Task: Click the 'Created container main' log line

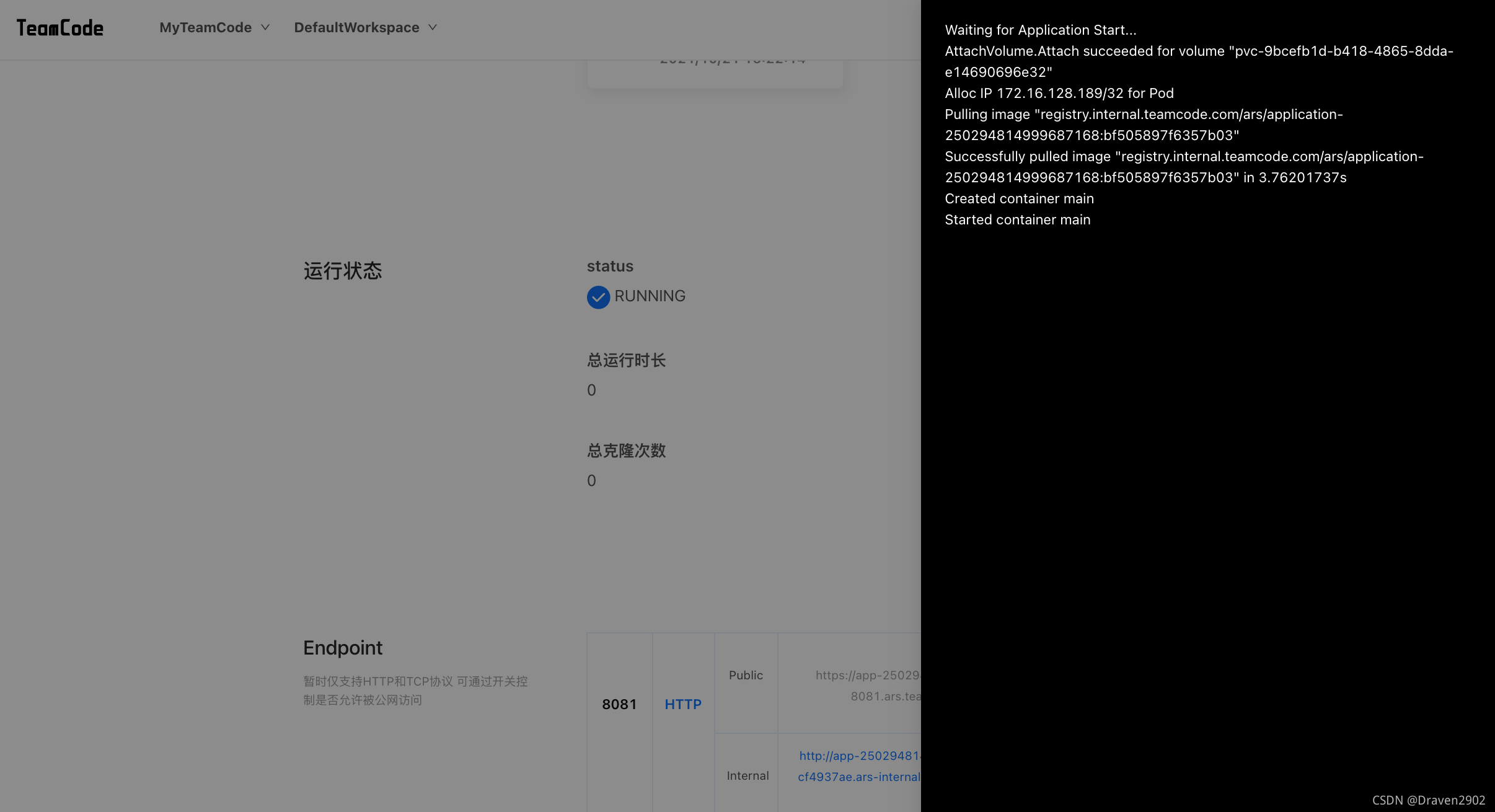Action: (x=1019, y=198)
